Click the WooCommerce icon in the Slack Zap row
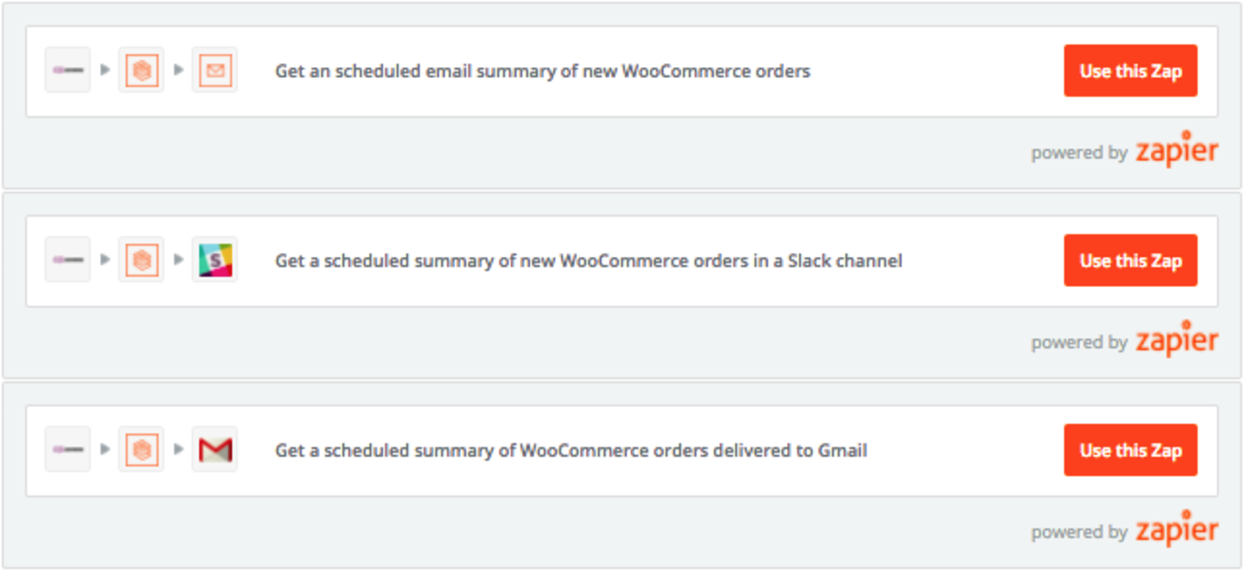Image resolution: width=1248 pixels, height=570 pixels. pos(68,260)
